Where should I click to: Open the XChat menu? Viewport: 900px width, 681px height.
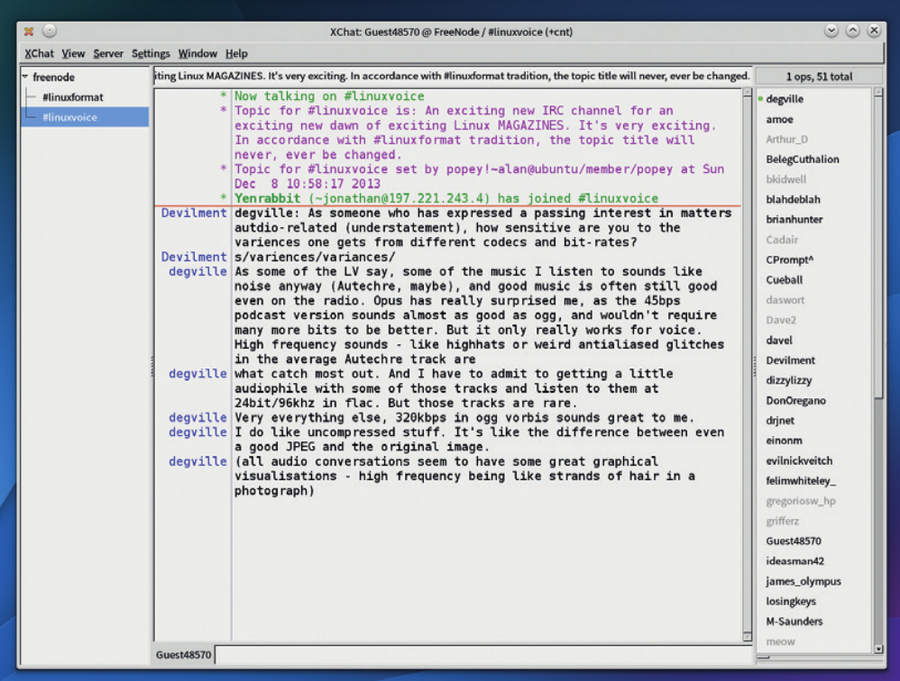[x=39, y=53]
